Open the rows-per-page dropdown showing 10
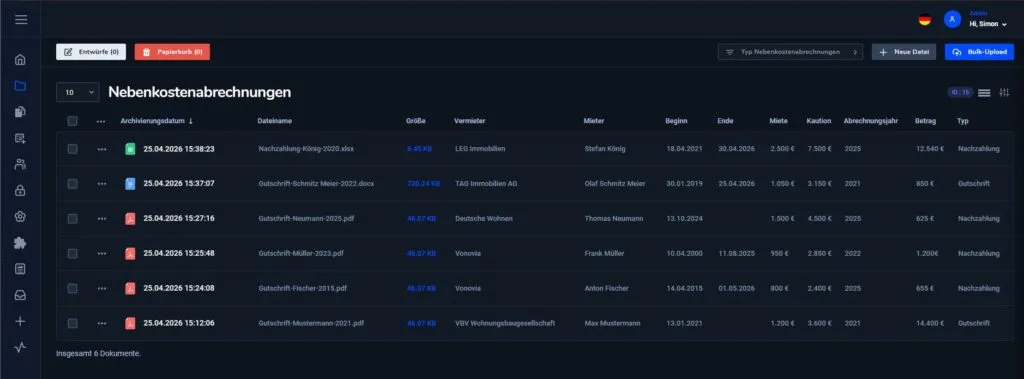The height and width of the screenshot is (379, 1024). pos(78,93)
